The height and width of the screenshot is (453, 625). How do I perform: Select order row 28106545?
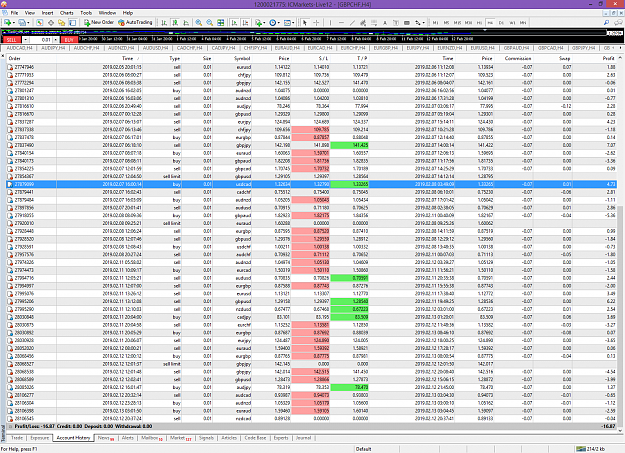311,419
